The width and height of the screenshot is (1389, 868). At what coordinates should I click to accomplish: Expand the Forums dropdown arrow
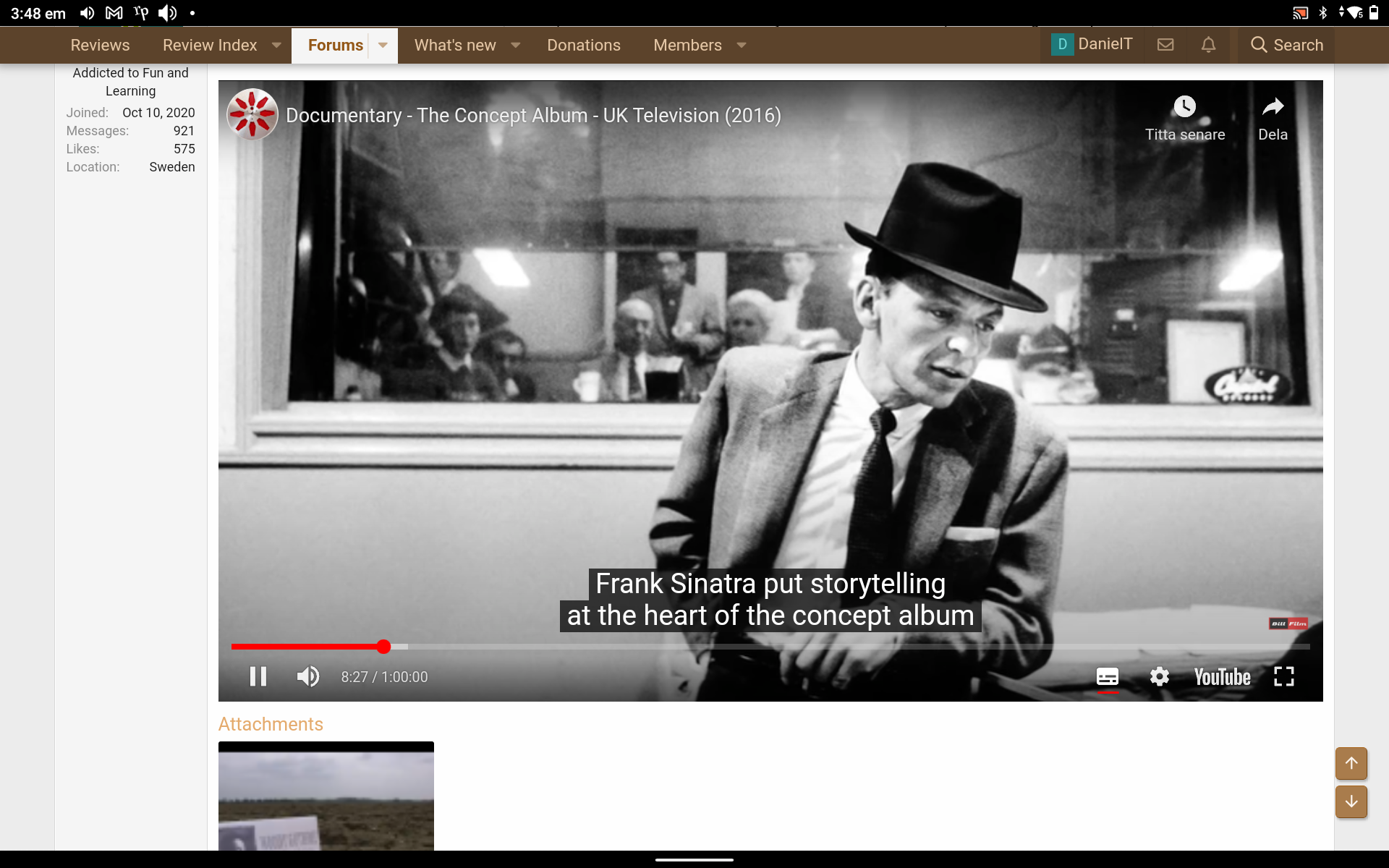383,45
